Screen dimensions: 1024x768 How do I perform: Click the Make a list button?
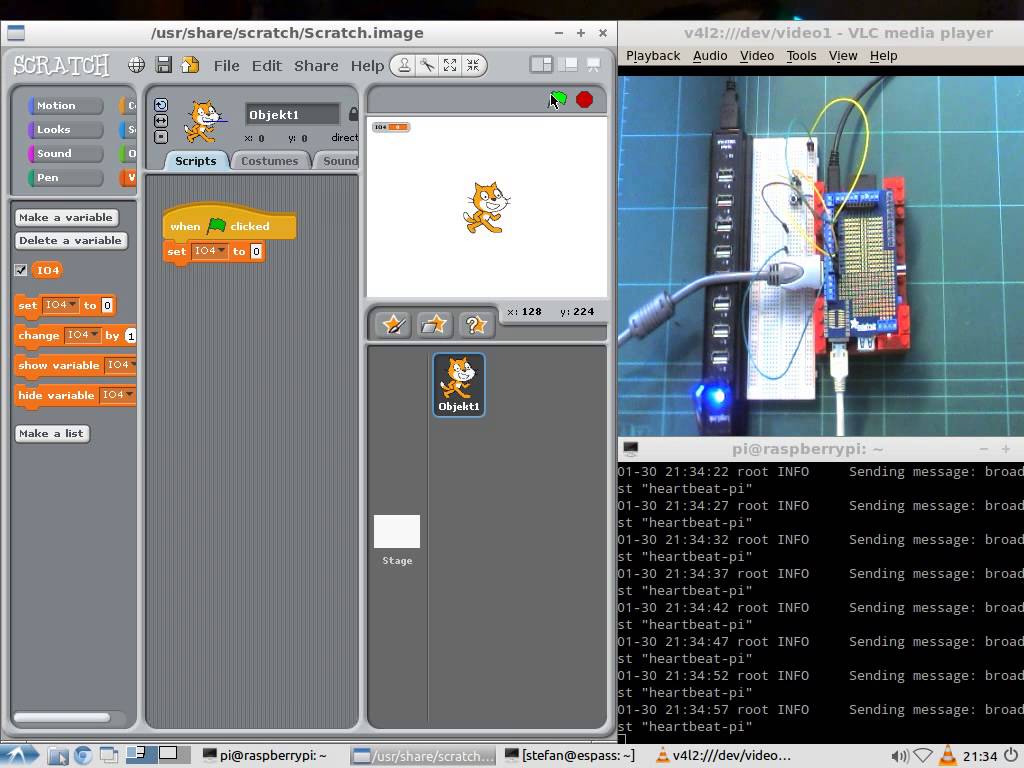pyautogui.click(x=52, y=433)
